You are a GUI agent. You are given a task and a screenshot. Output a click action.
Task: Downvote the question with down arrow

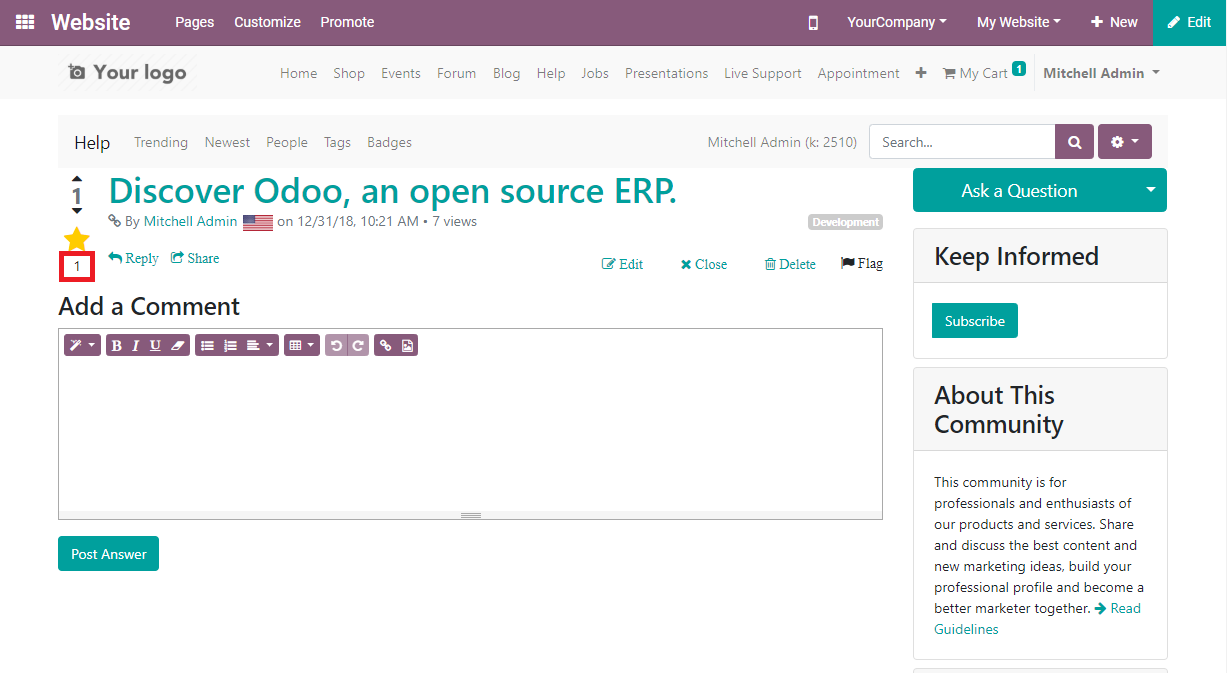77,211
